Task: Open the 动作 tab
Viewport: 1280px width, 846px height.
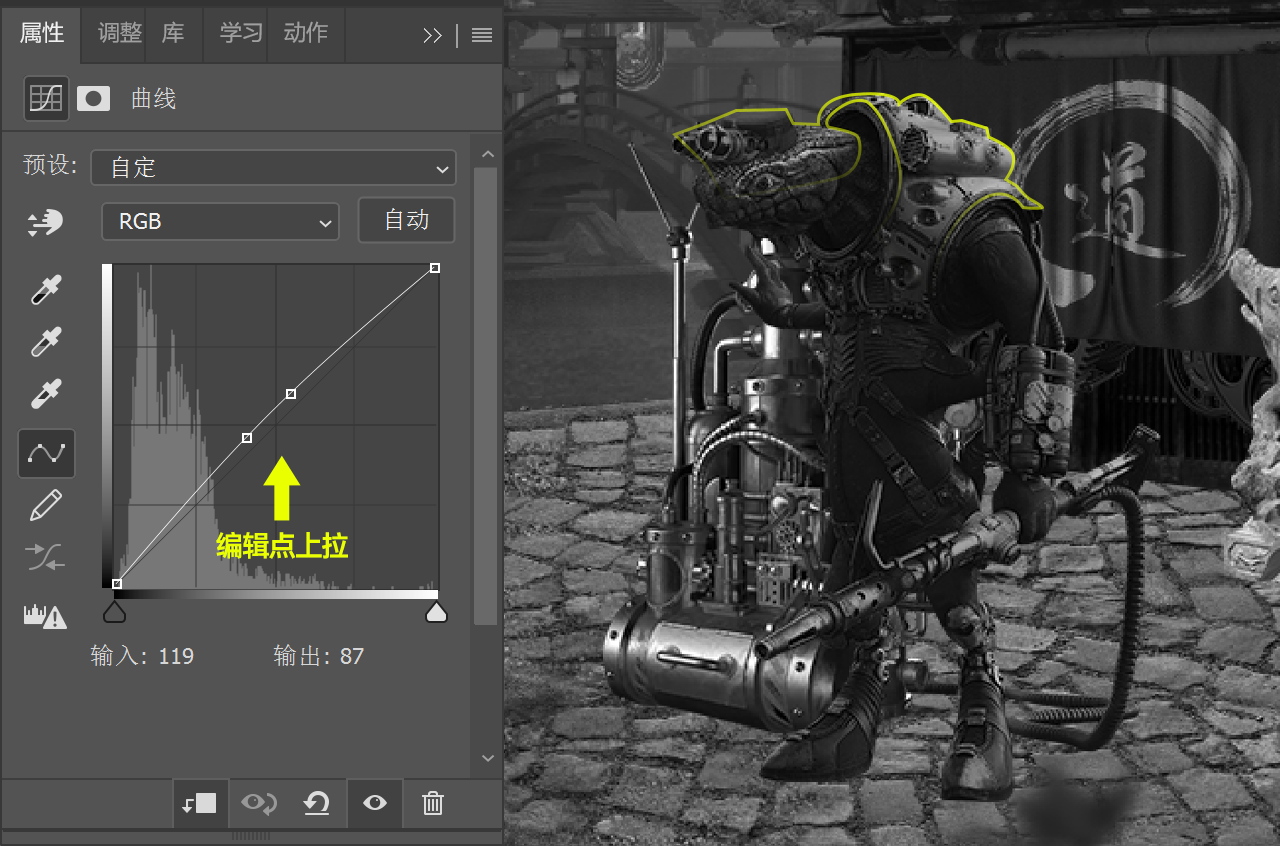Action: click(306, 33)
